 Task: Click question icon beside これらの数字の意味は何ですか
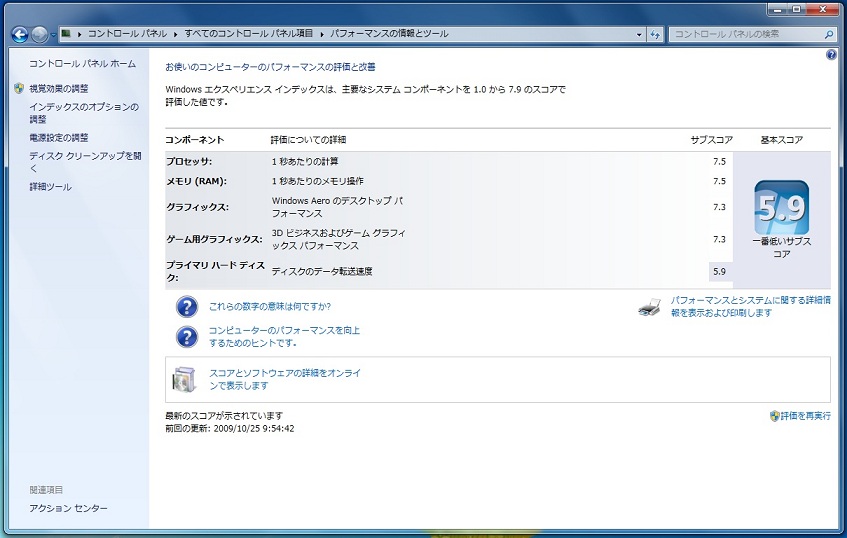click(187, 307)
